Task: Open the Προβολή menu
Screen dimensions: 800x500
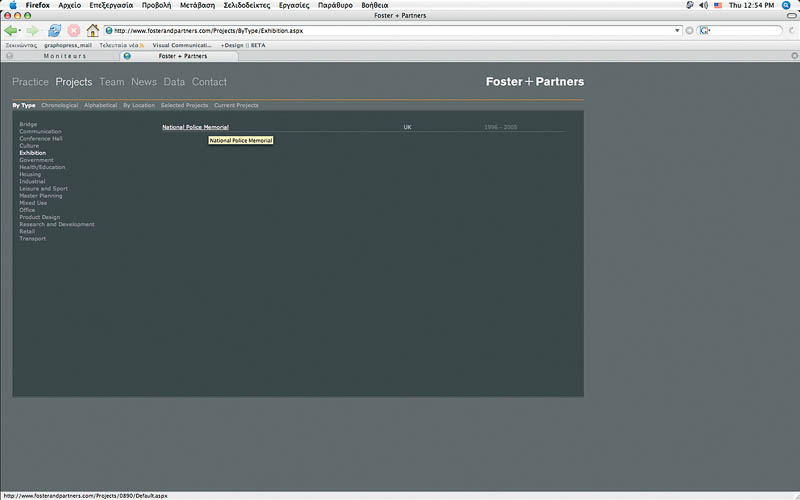Action: [157, 5]
